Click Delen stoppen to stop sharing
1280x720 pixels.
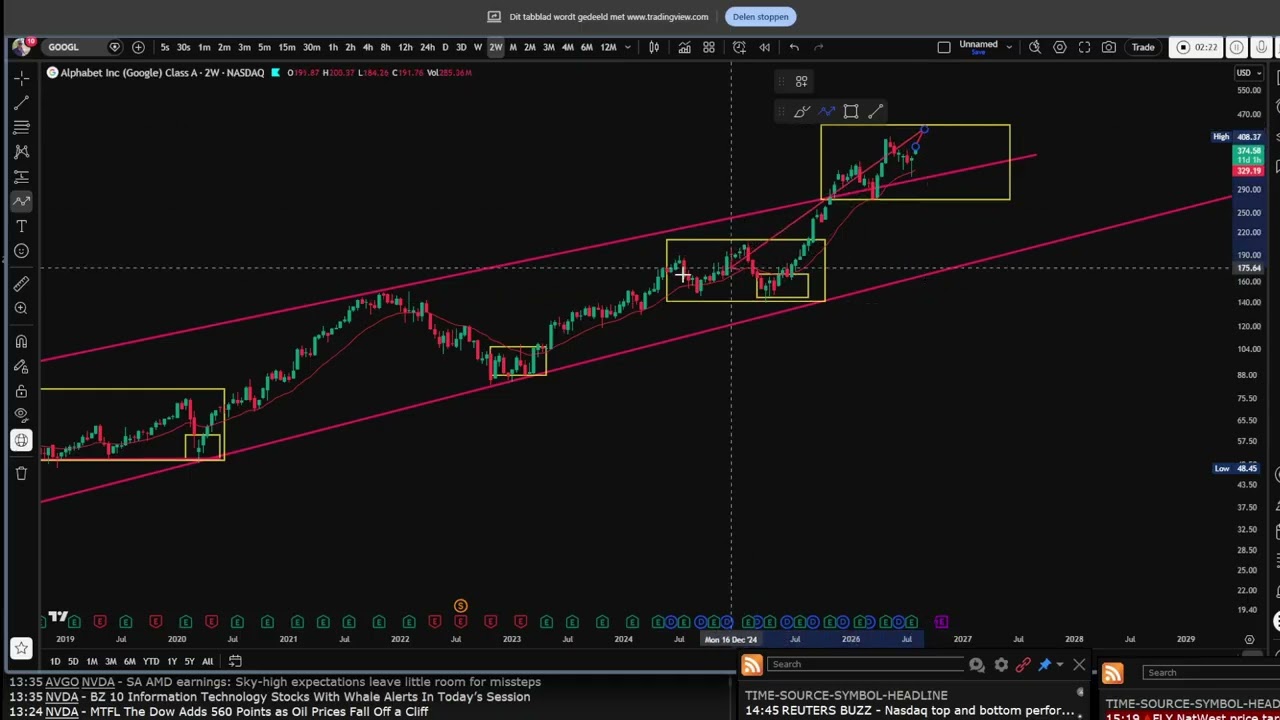pos(760,16)
